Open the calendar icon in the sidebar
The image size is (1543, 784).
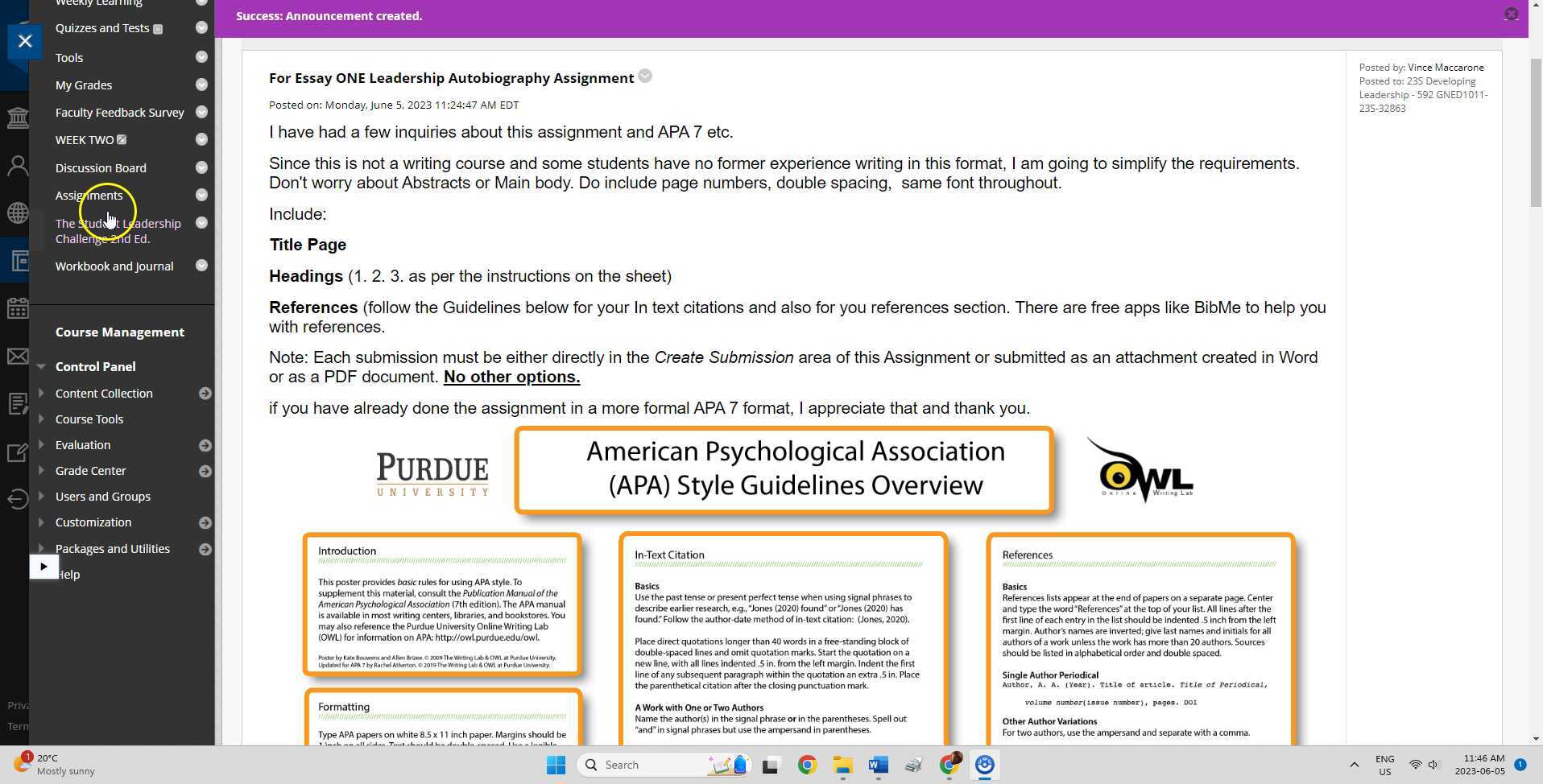point(18,308)
